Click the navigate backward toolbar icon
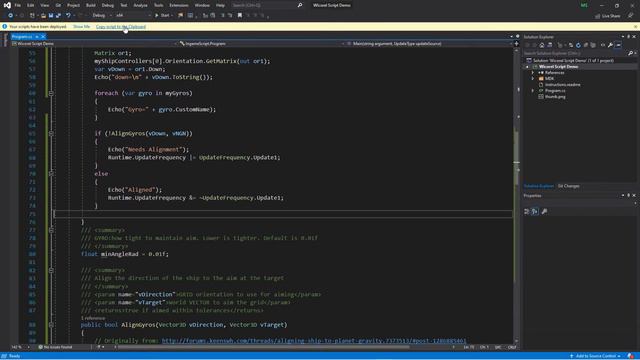This screenshot has height=360, width=640. 11,16
